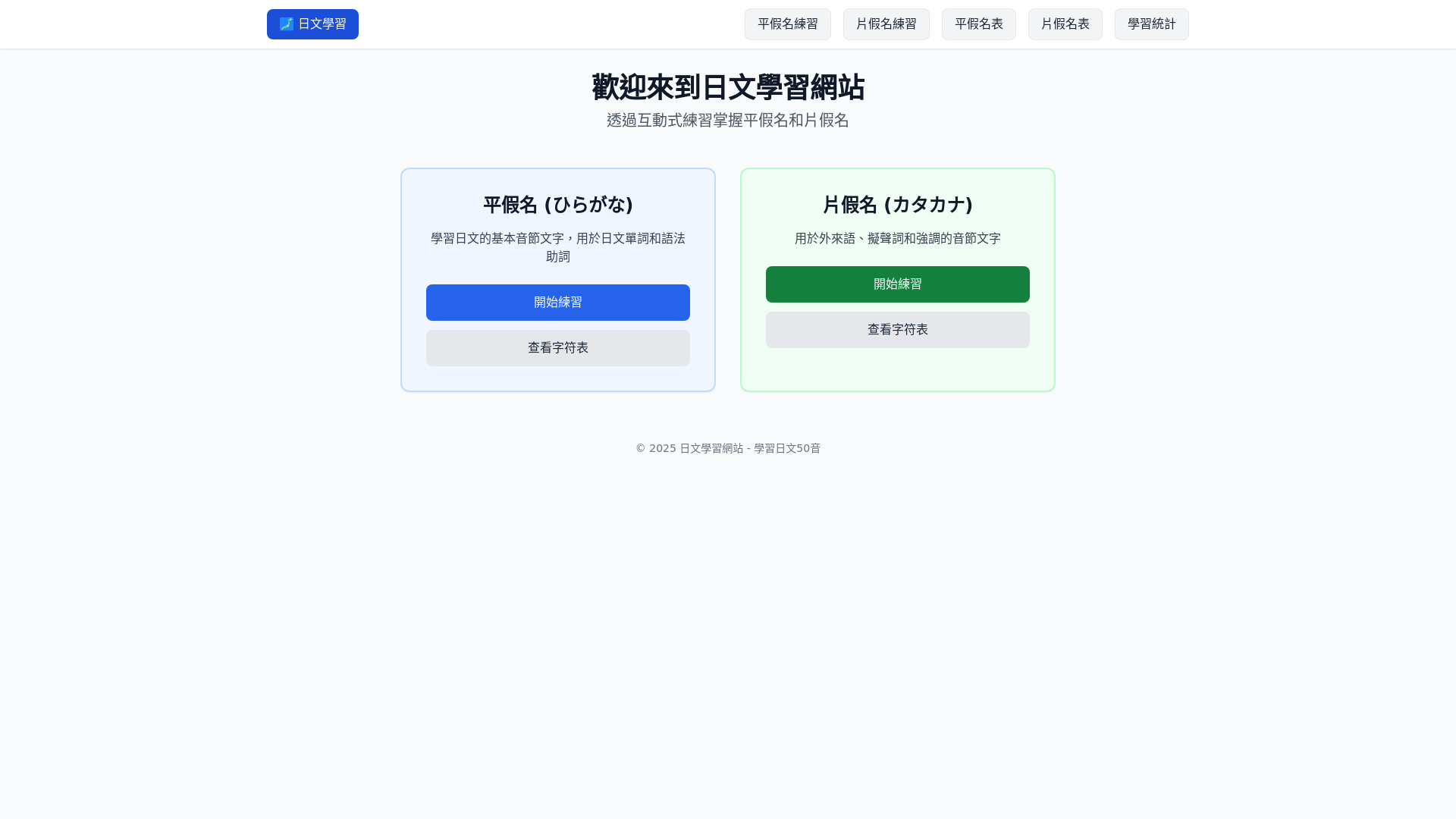Screen dimensions: 1456x819
Task: Open 片假名練習 in the navigation bar
Action: [886, 24]
